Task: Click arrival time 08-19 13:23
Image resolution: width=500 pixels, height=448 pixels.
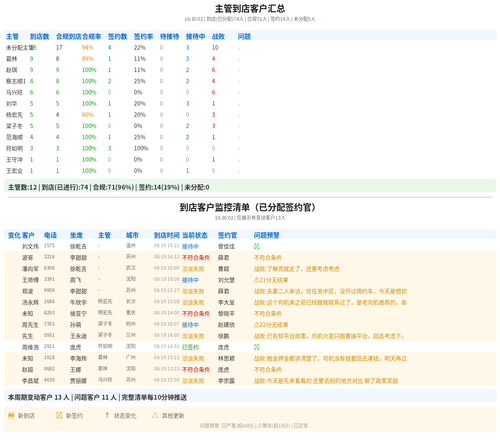Action: coord(167,369)
